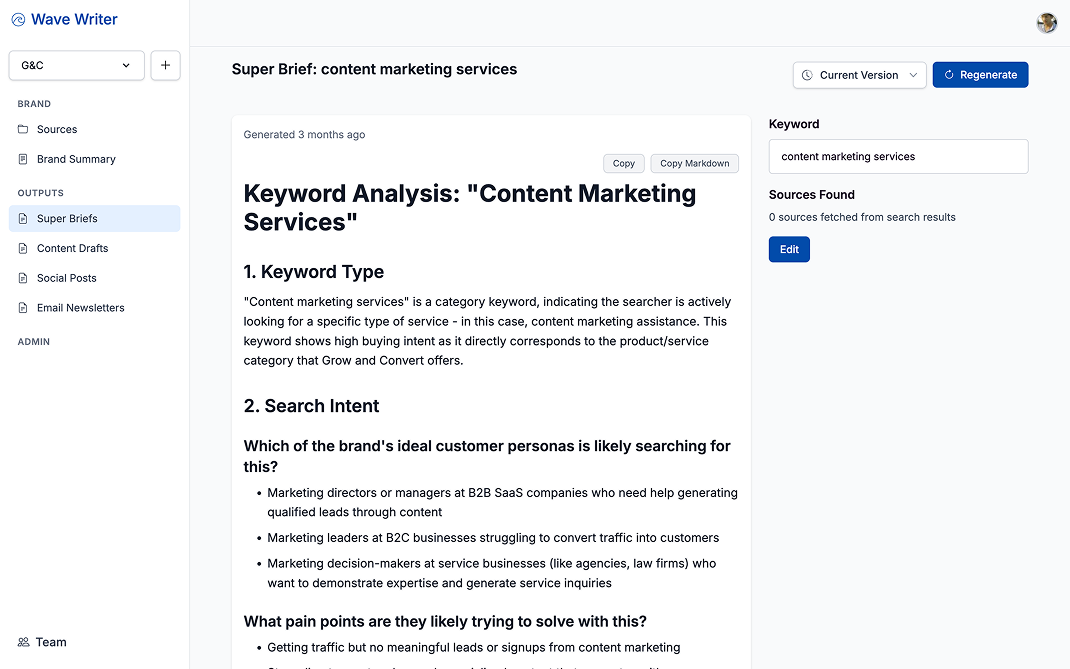Click the Email Newsletters document icon
Screen dimensions: 1070x669
coord(23,308)
